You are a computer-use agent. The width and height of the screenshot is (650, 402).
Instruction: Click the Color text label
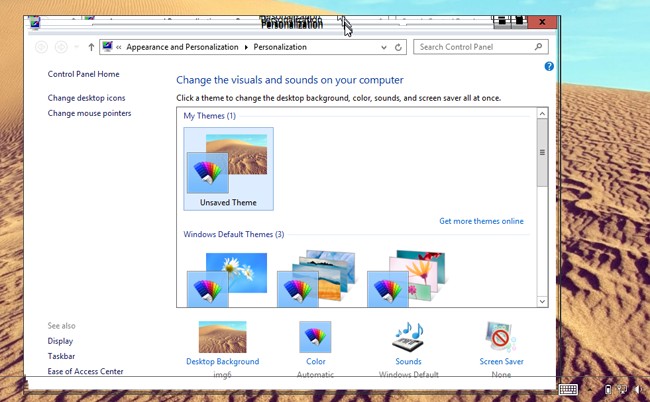coord(315,362)
